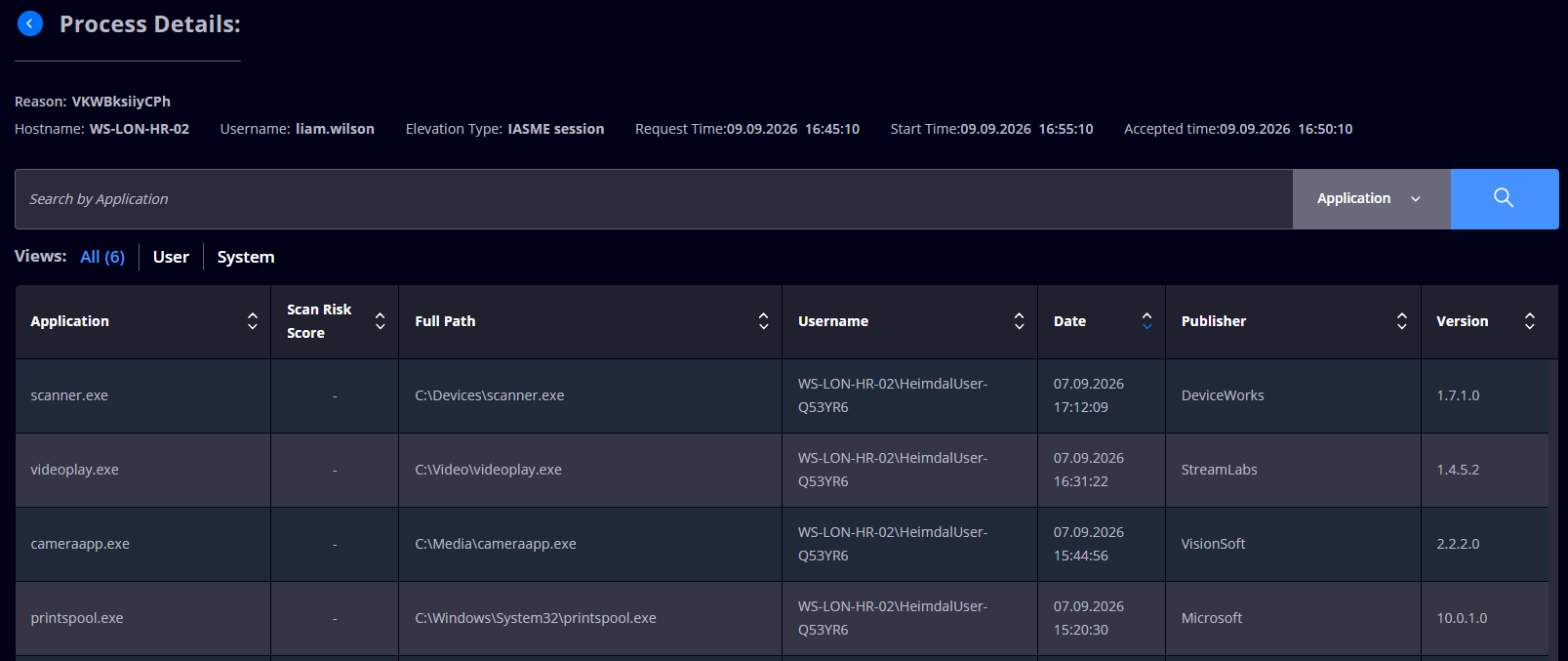
Task: Click the VisionSoft publisher cell
Action: point(1293,544)
